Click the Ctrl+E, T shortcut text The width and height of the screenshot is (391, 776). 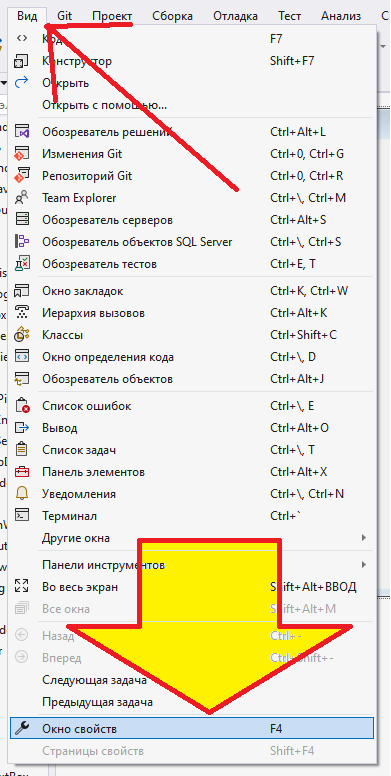click(293, 264)
